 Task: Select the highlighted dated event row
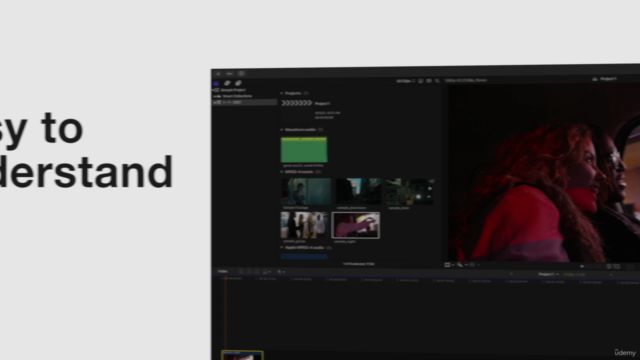point(245,102)
